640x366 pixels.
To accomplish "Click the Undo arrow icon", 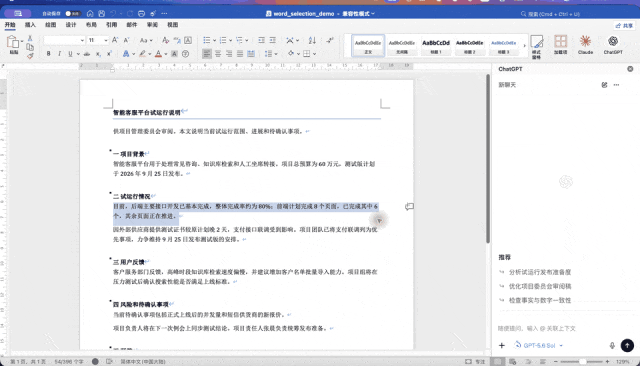I will click(113, 13).
